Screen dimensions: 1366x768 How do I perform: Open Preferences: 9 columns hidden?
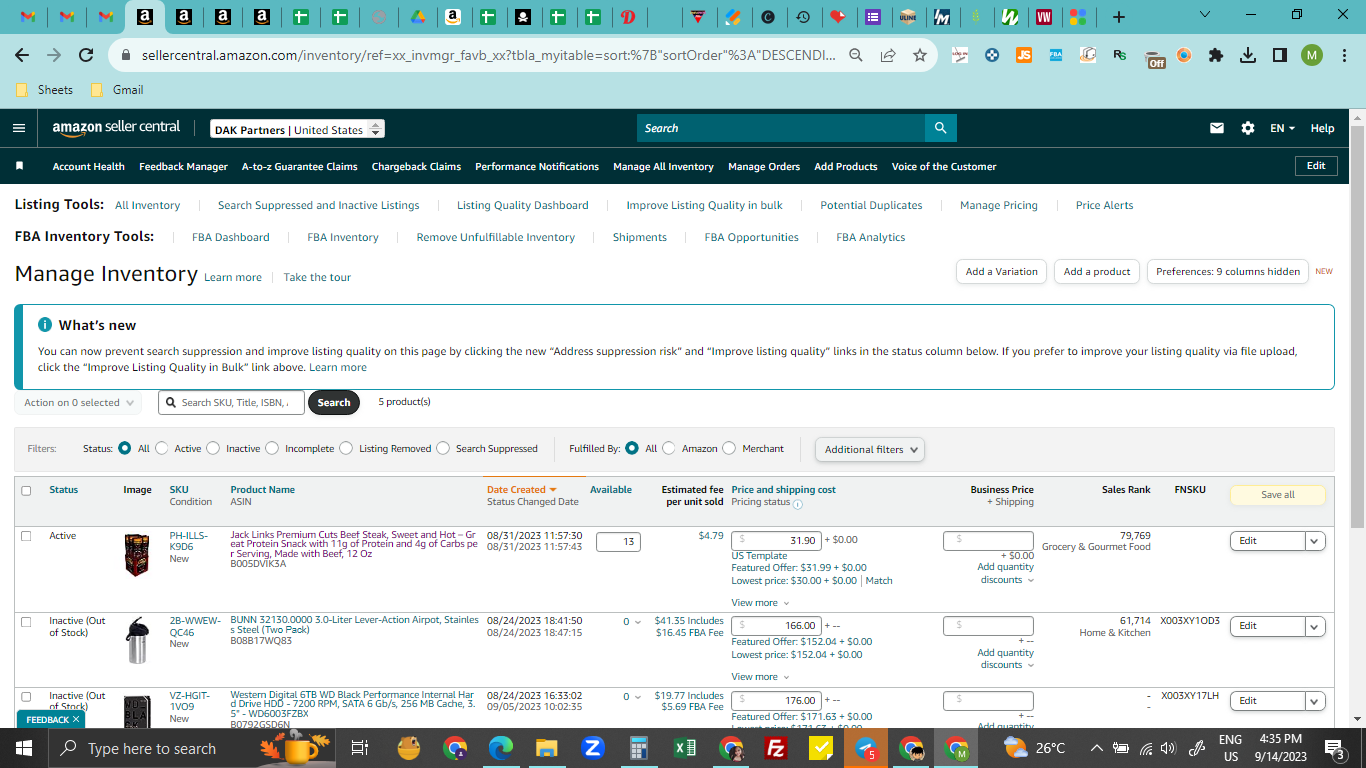[x=1228, y=271]
